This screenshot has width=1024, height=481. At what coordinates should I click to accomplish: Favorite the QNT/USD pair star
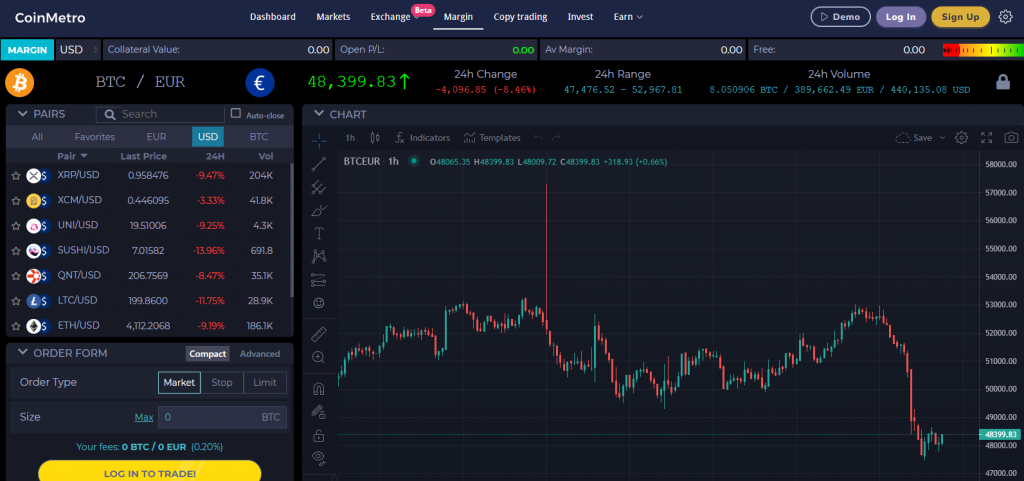coord(16,276)
